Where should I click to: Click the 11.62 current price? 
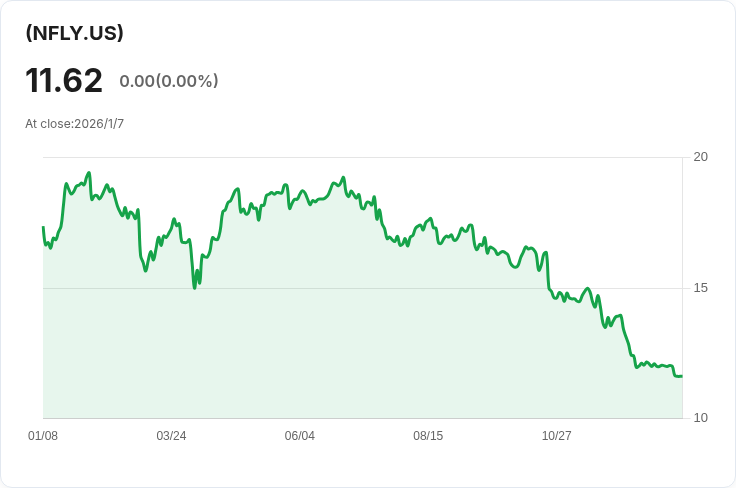[x=64, y=80]
